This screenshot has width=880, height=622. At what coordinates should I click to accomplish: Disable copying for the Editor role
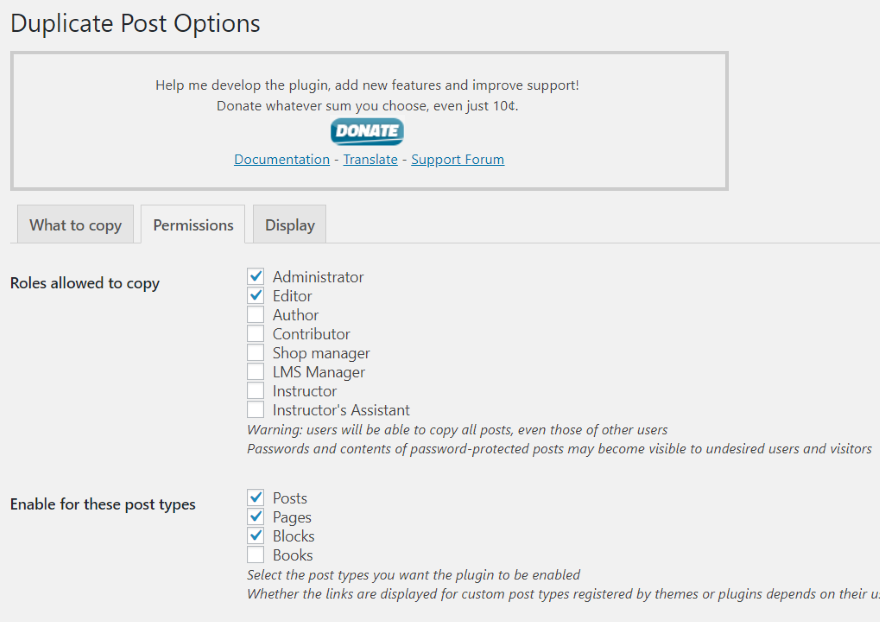(256, 296)
